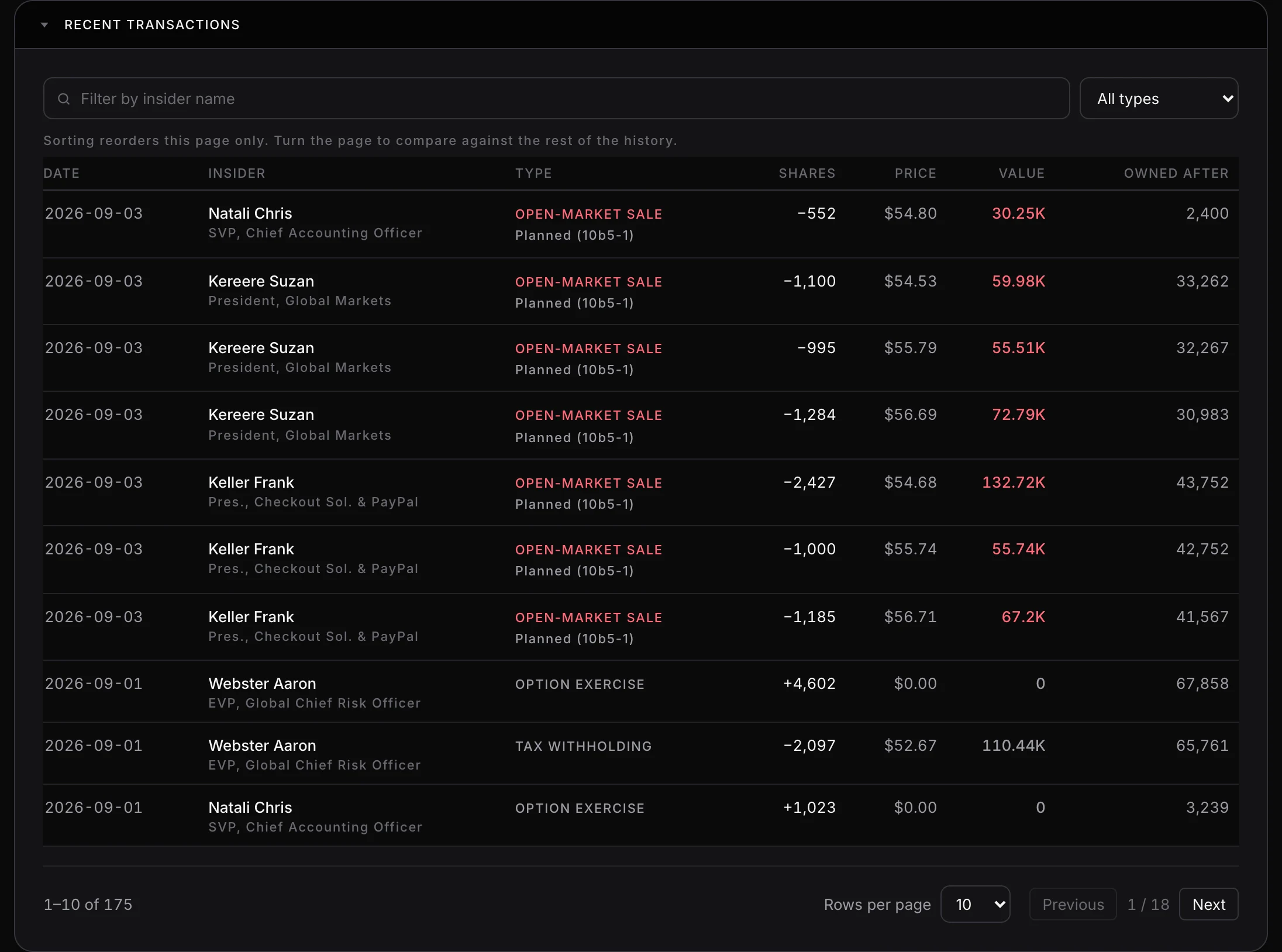1282x952 pixels.
Task: Click the -1,100 shares cell
Action: [x=809, y=281]
